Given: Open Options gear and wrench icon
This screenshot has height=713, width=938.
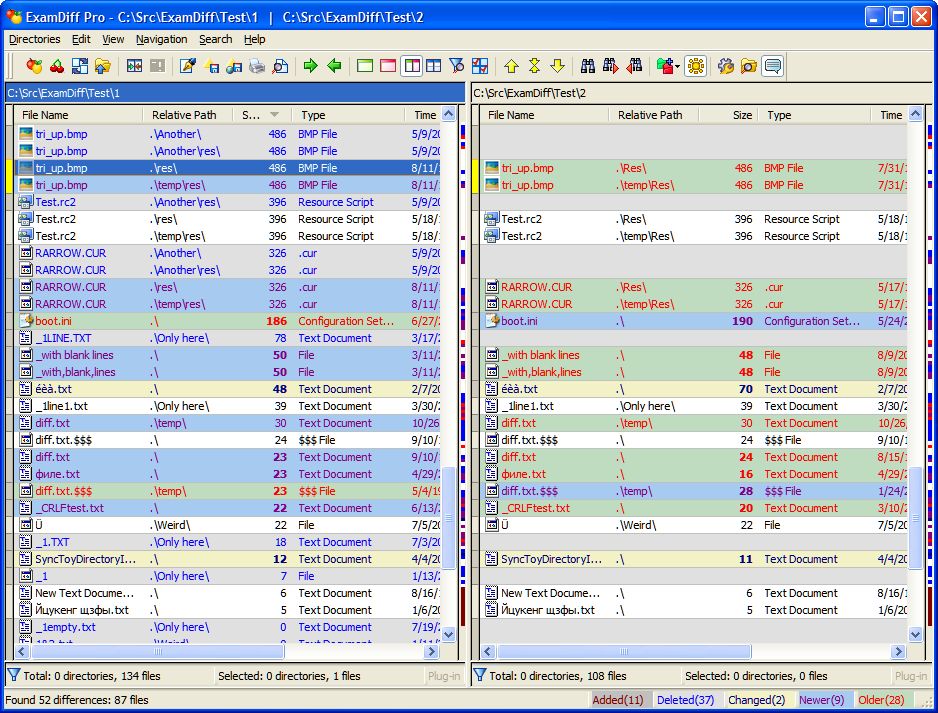Looking at the screenshot, I should pos(726,66).
